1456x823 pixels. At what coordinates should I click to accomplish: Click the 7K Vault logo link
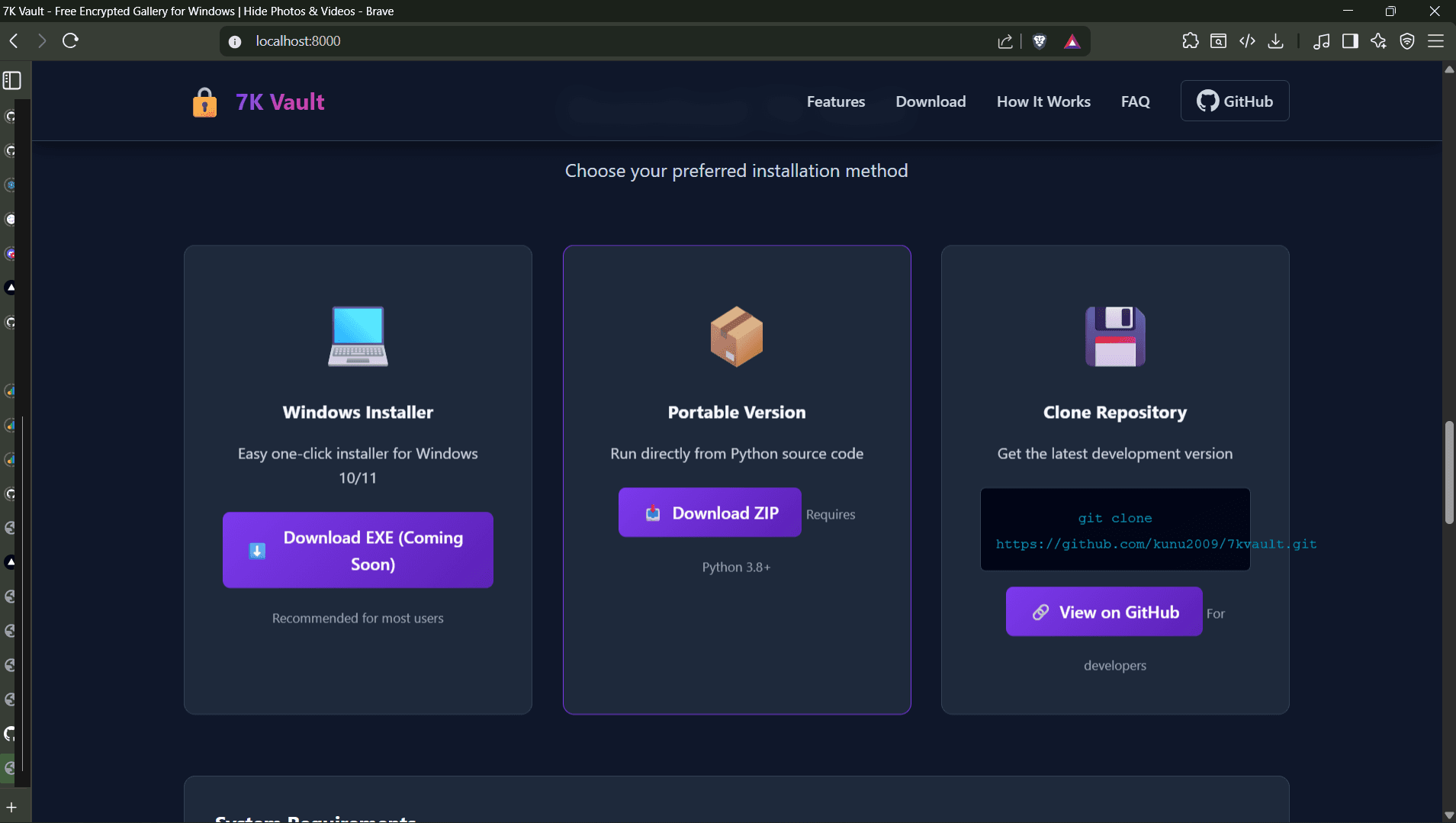(x=259, y=101)
